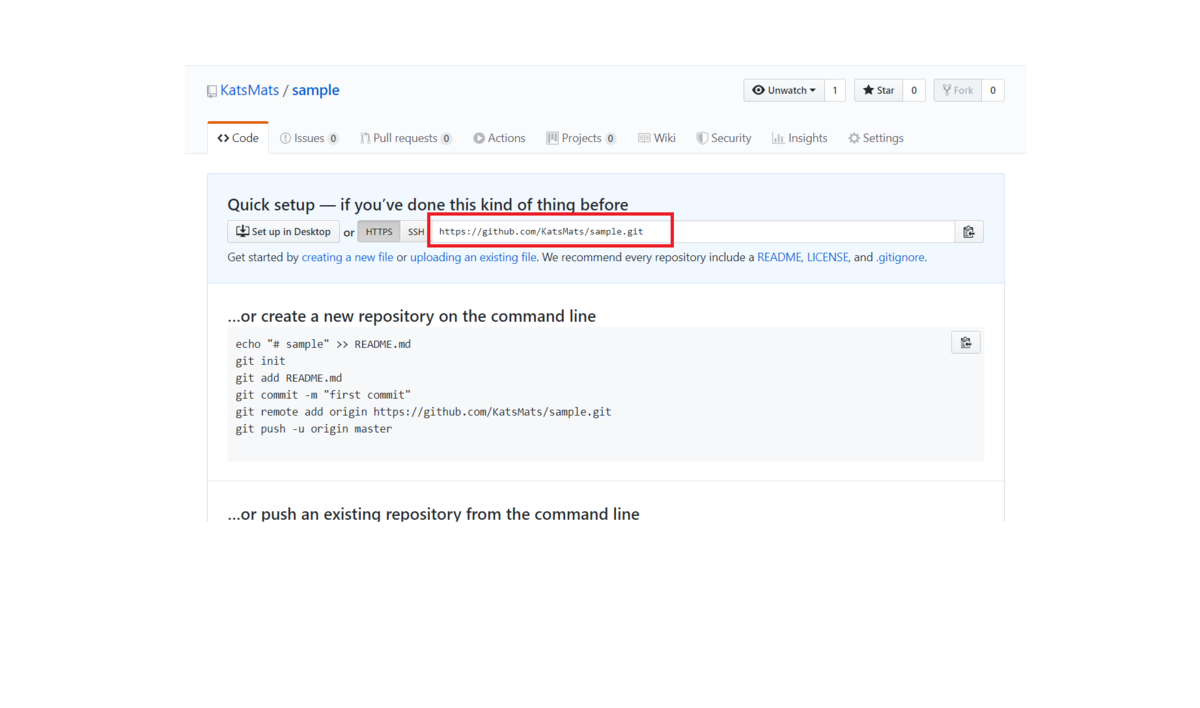Screen dimensions: 1200x708
Task: Click the watchers count 1
Action: [835, 90]
